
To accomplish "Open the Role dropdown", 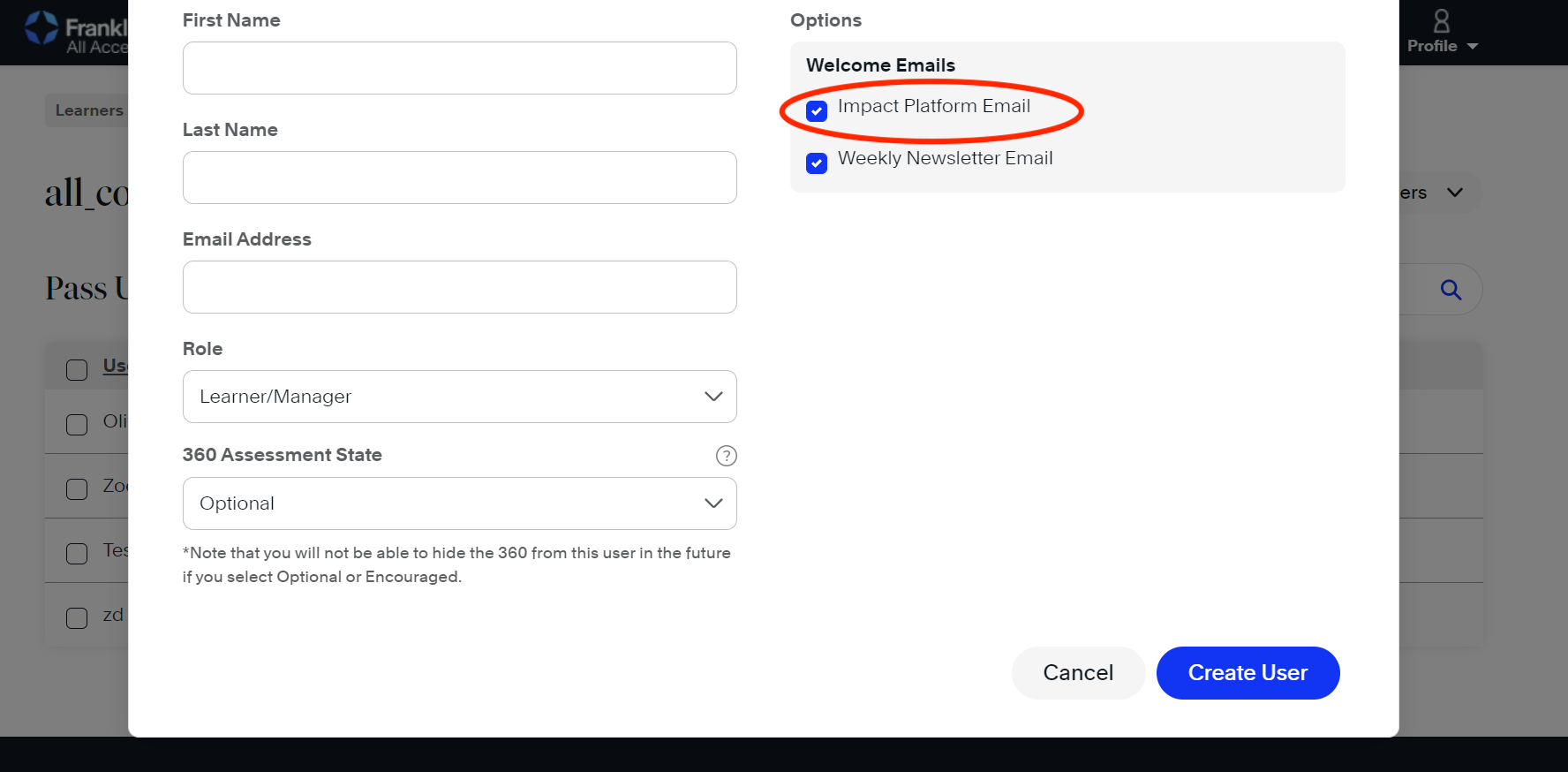I will [459, 397].
